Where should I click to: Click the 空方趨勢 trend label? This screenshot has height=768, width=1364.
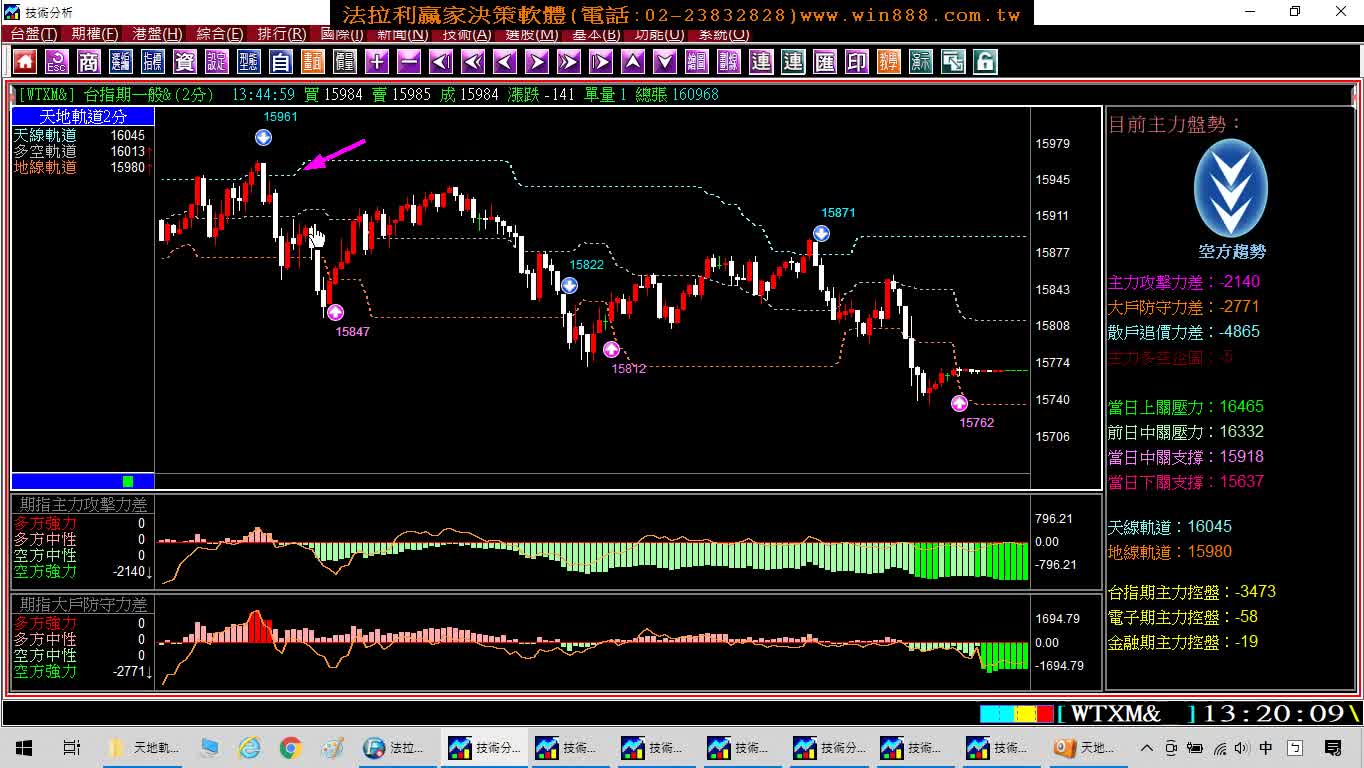click(x=1232, y=252)
